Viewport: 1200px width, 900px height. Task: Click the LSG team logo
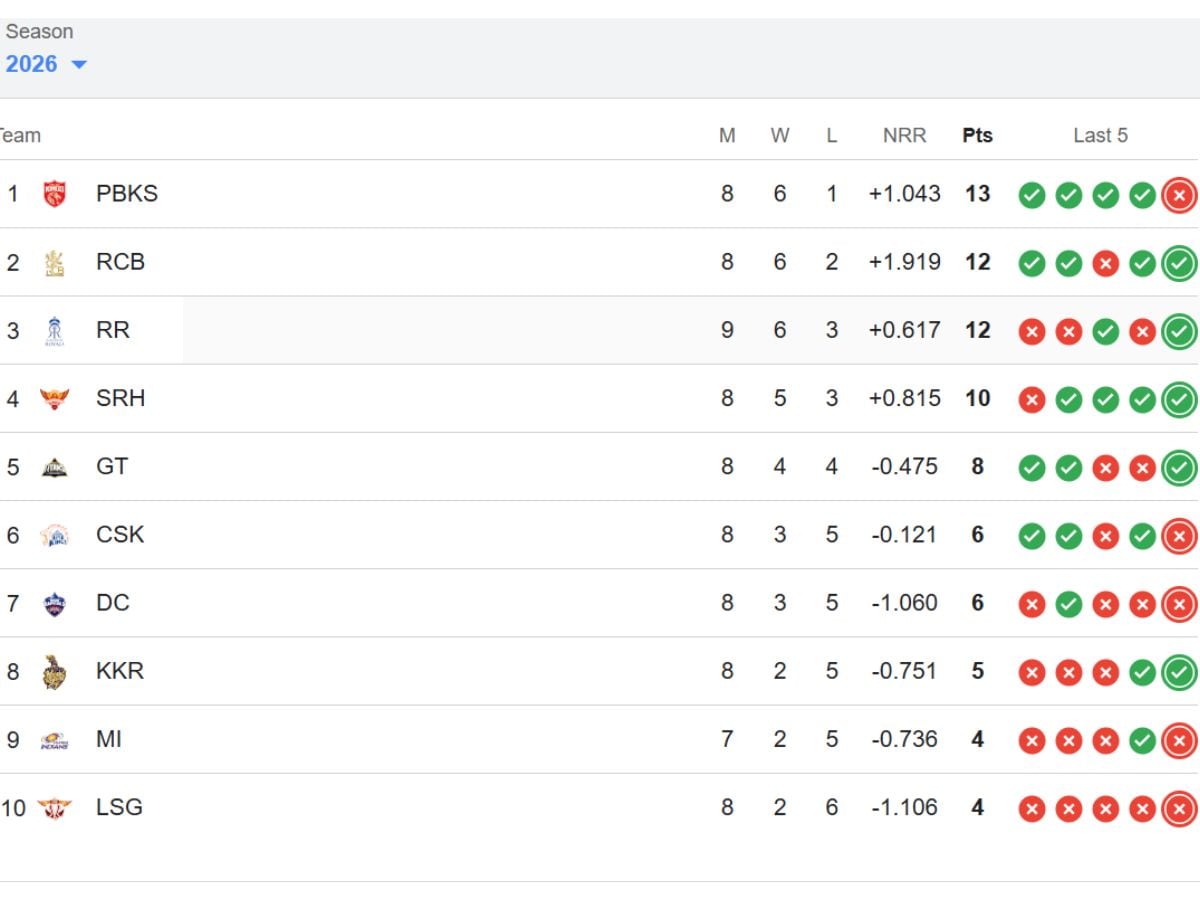point(54,808)
